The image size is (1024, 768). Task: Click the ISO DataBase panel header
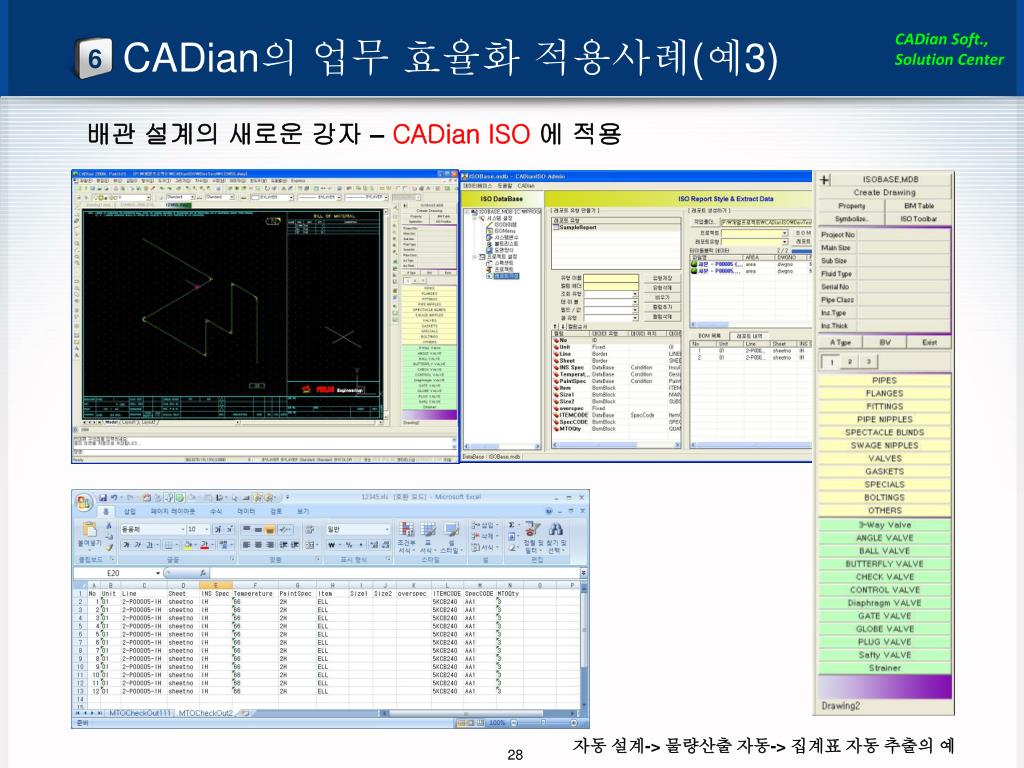point(502,199)
